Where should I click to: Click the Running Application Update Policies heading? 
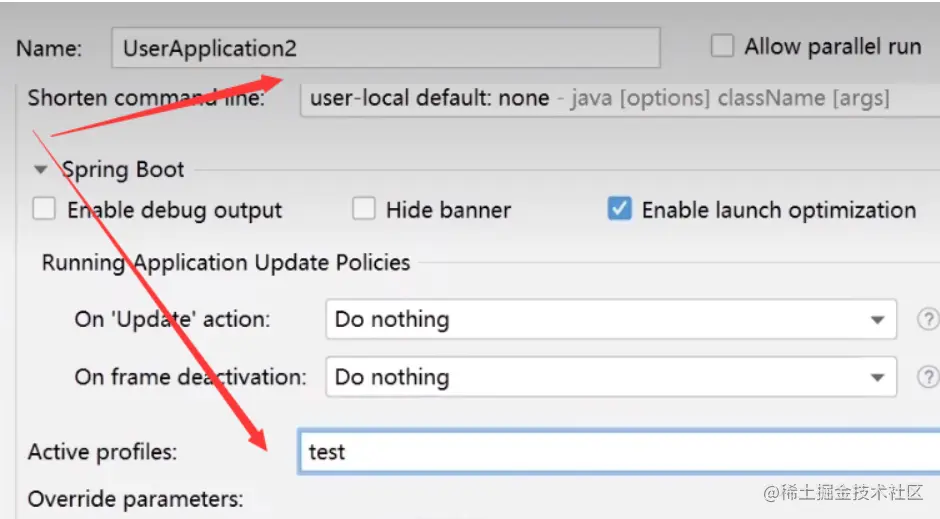[x=226, y=263]
